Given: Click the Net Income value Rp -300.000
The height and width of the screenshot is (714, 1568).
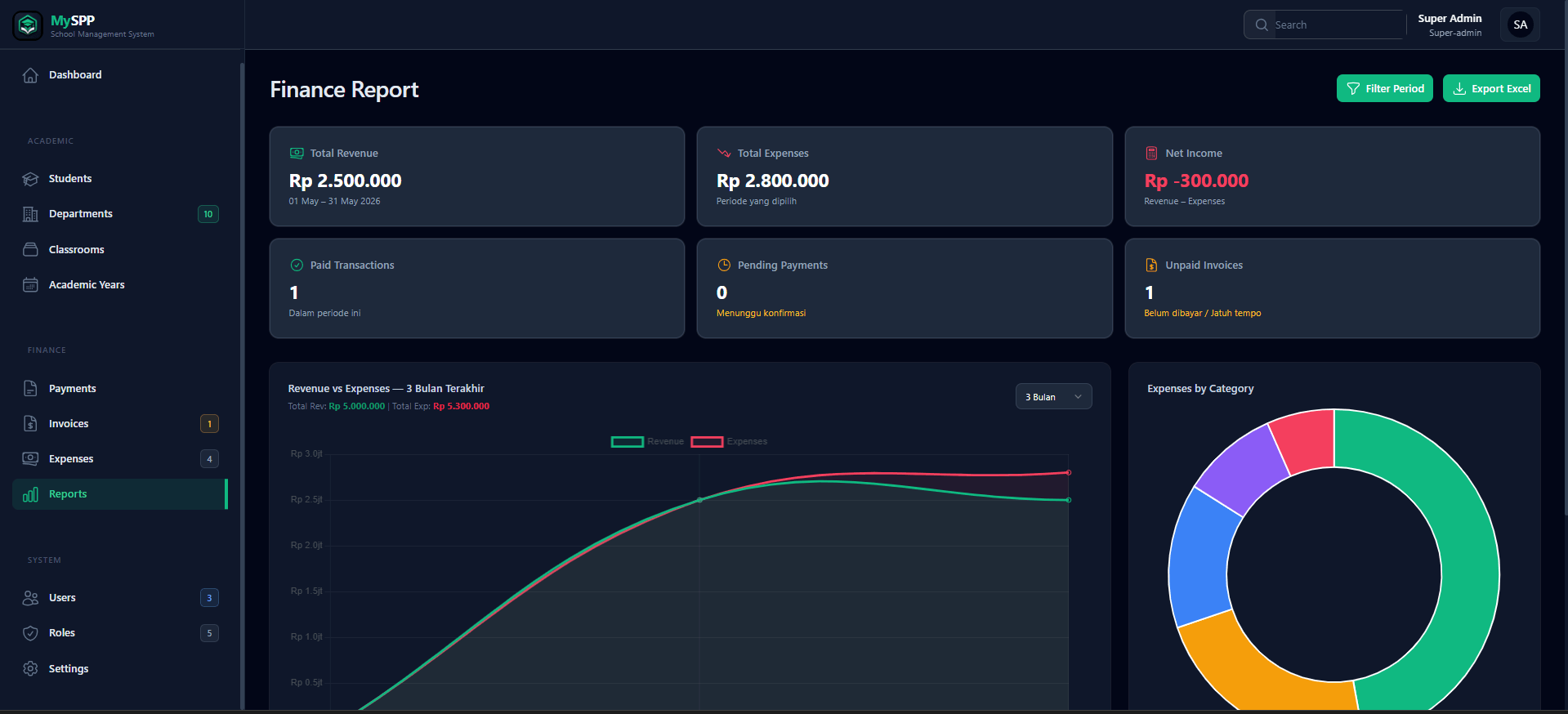Looking at the screenshot, I should (1196, 181).
